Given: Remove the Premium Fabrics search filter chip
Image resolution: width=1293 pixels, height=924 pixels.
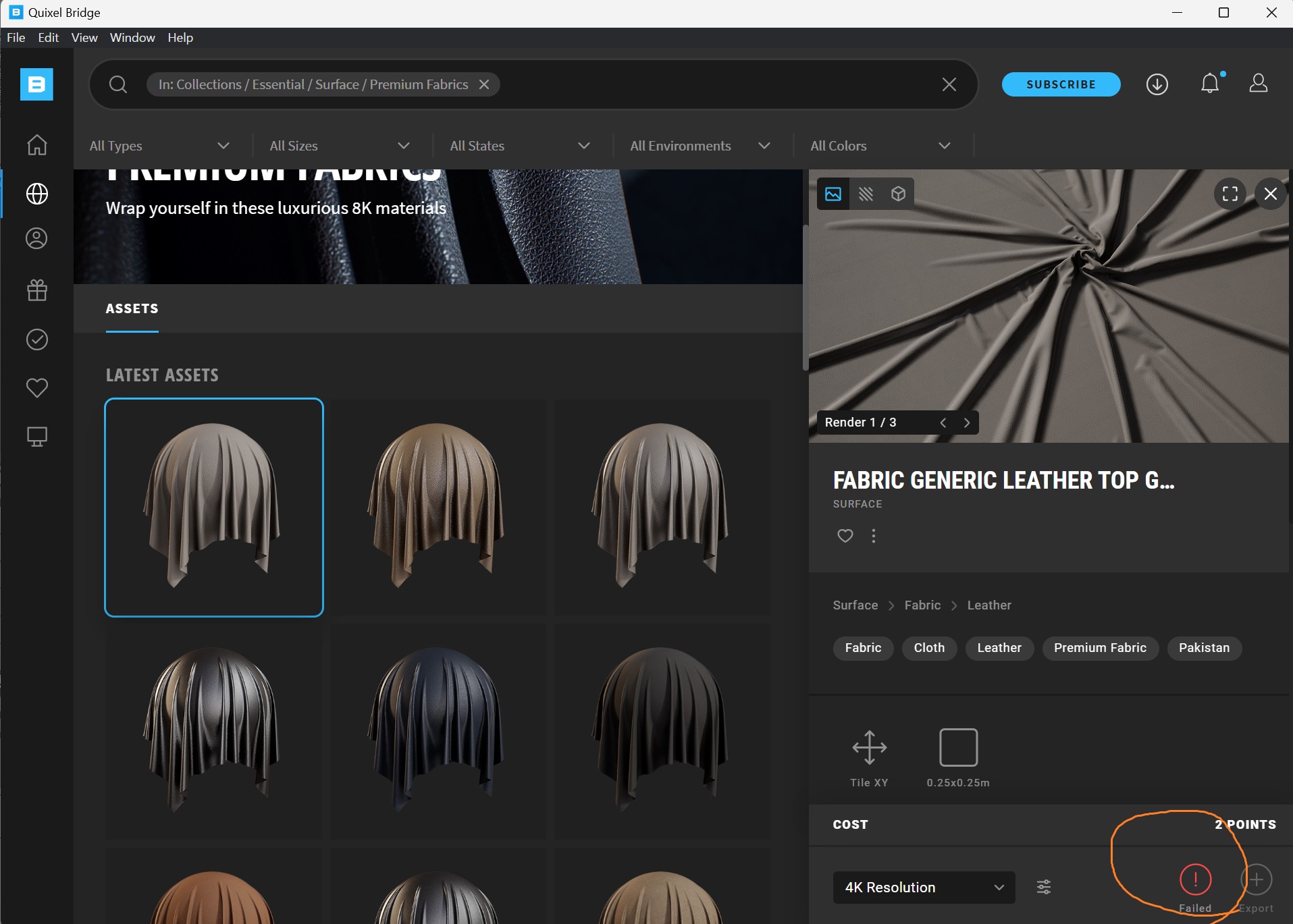Looking at the screenshot, I should [484, 84].
